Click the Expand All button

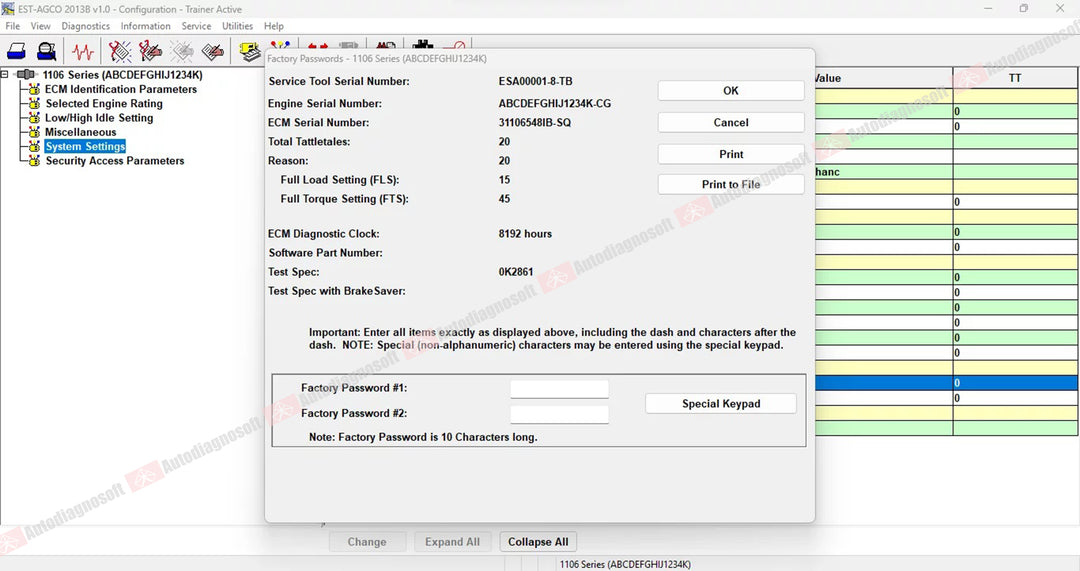452,542
